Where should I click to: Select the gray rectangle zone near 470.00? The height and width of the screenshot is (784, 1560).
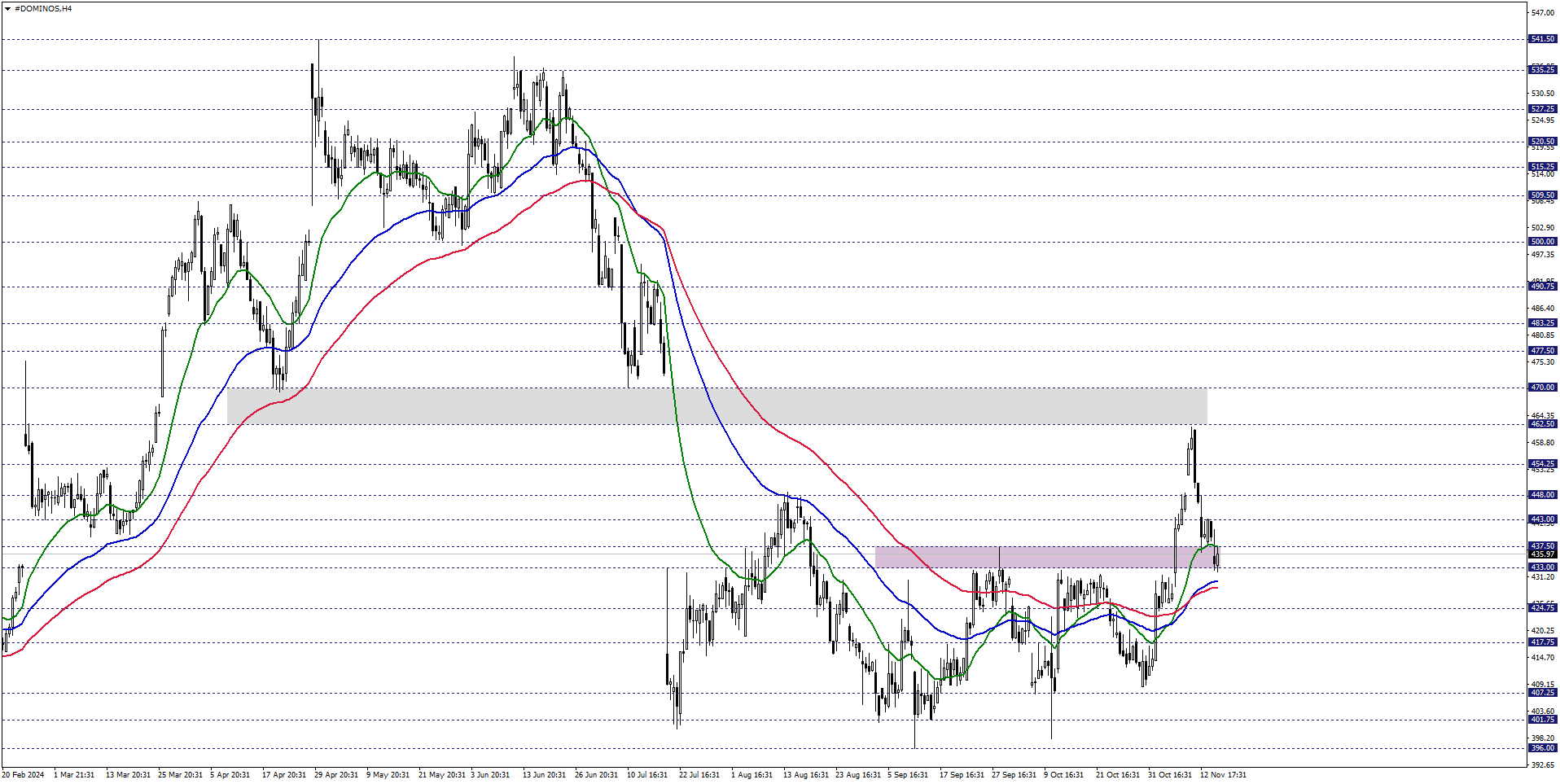pyautogui.click(x=716, y=405)
